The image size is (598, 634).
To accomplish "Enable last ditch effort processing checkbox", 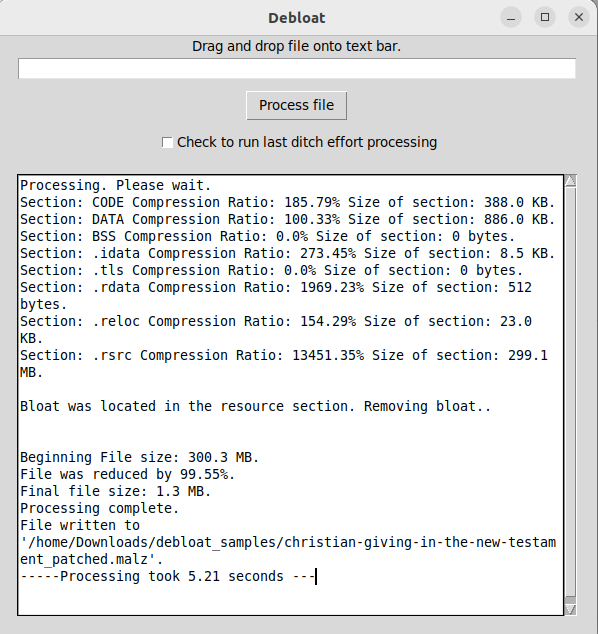I will point(167,142).
